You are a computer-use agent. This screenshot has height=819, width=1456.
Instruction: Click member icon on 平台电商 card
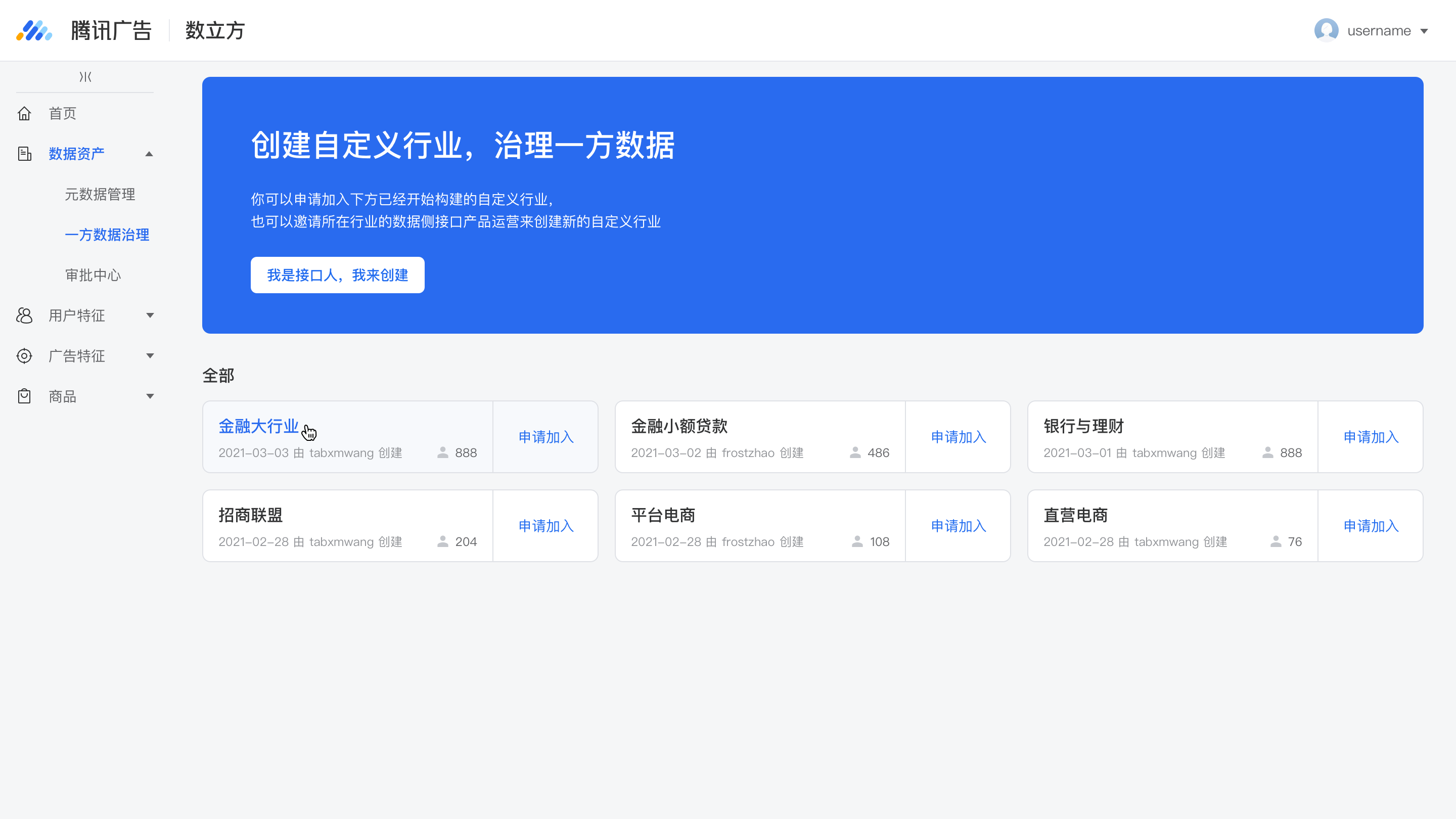click(x=857, y=541)
